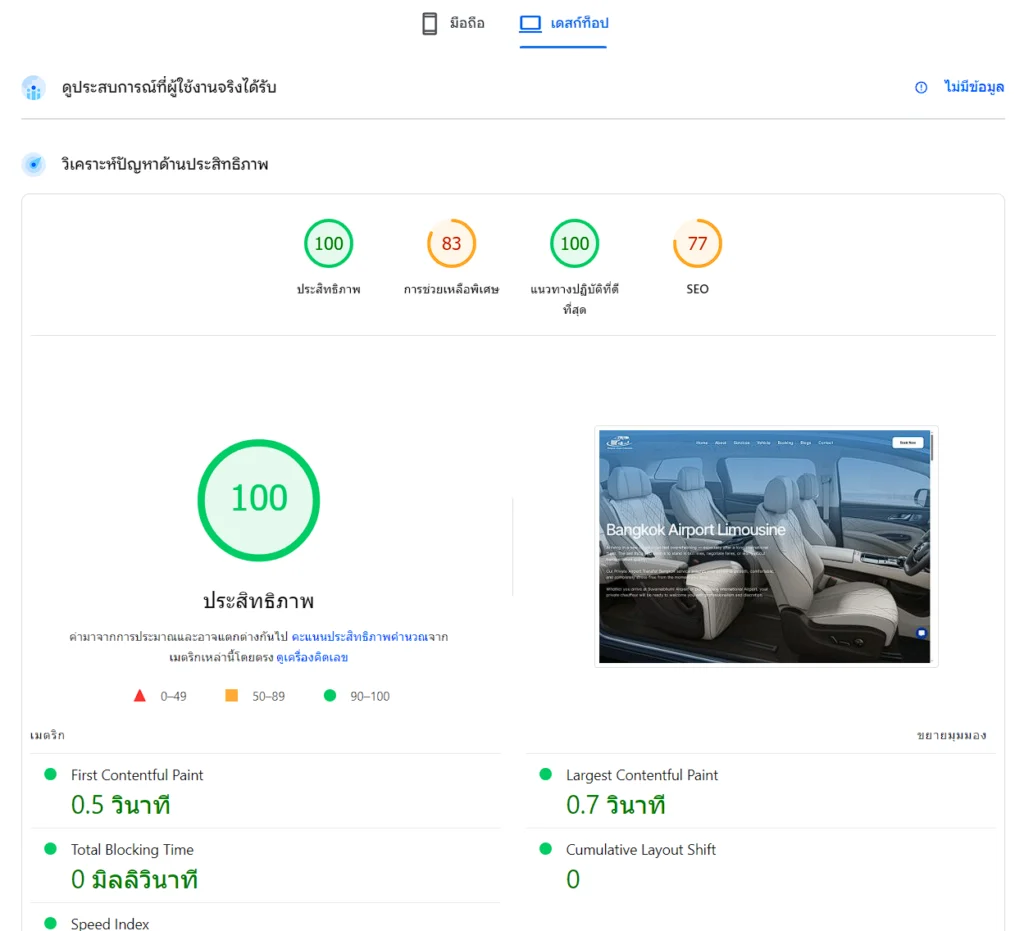The image size is (1024, 931).
Task: Jump to the 100 best practices score
Action: point(574,244)
